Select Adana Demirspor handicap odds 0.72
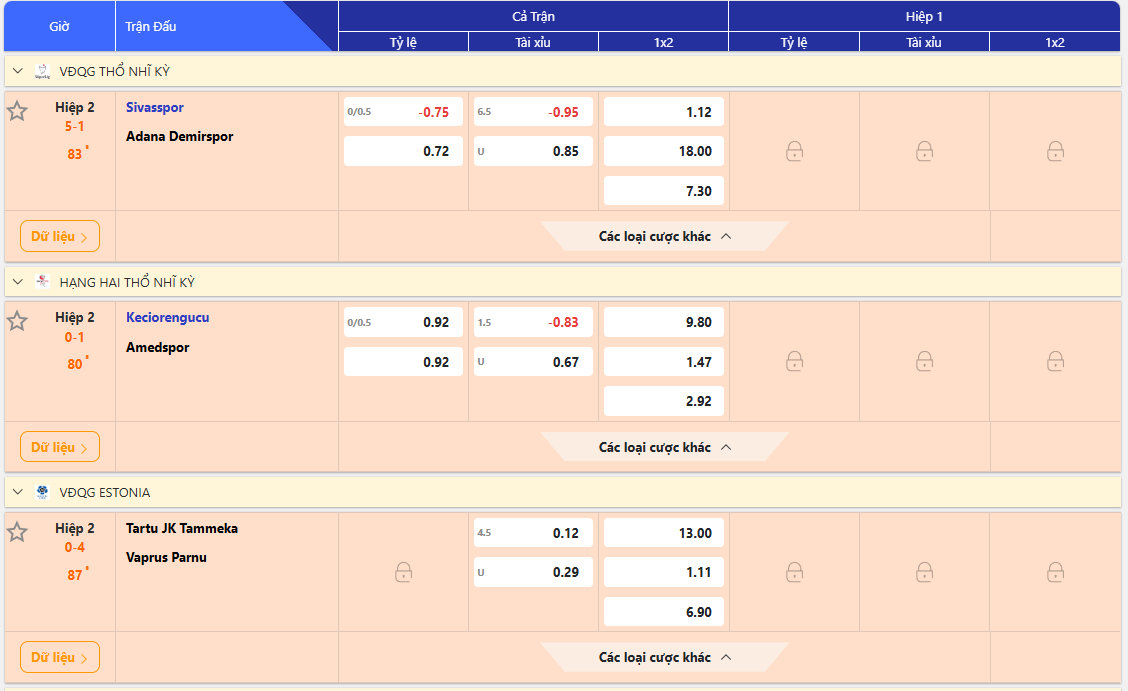 (x=403, y=151)
